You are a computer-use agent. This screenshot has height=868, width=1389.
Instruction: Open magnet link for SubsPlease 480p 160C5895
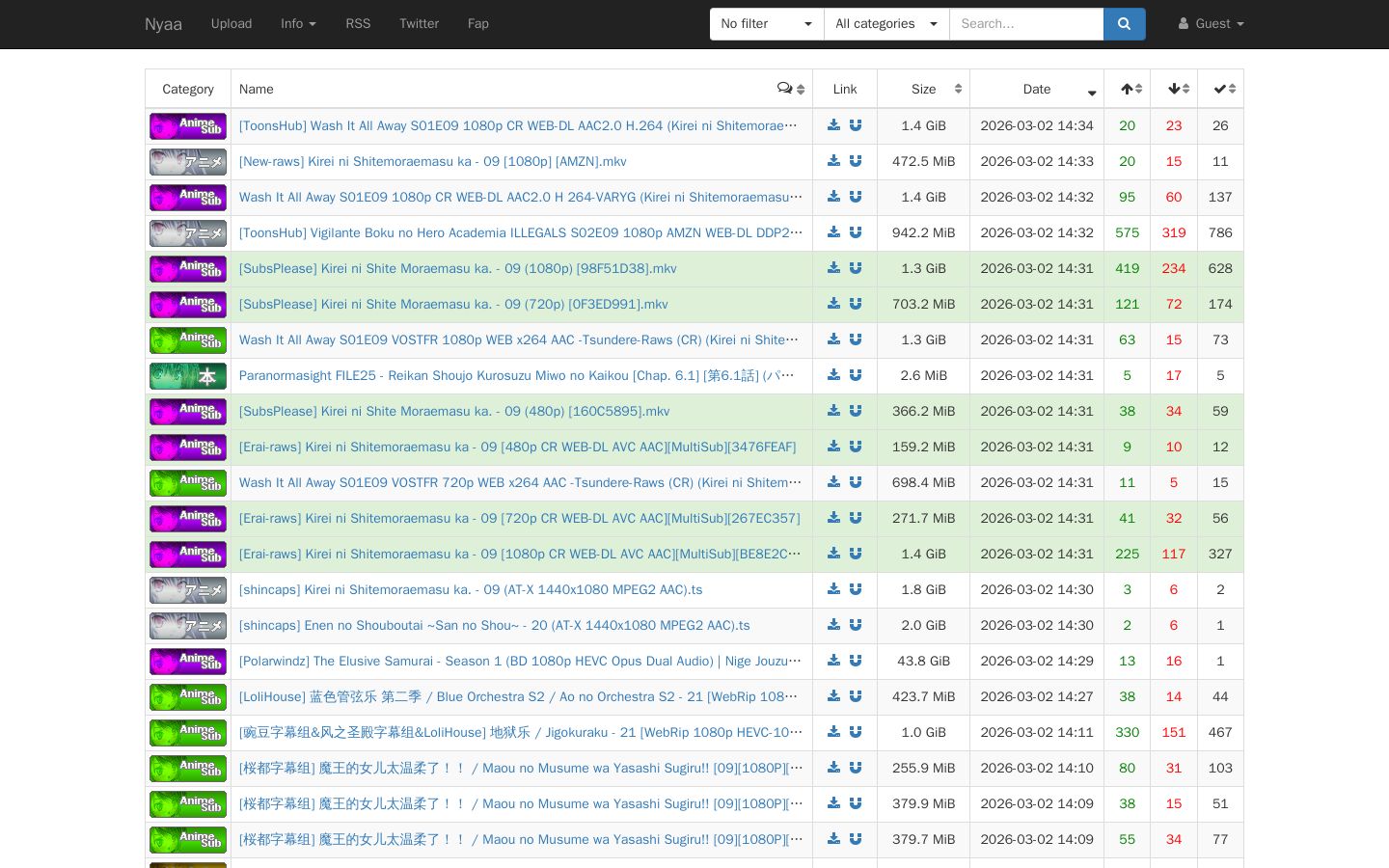(856, 411)
